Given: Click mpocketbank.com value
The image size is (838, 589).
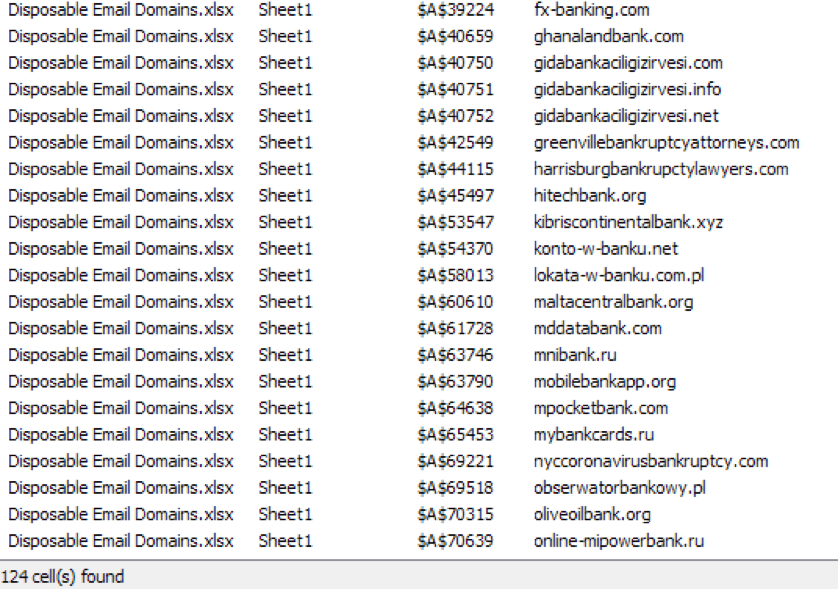Looking at the screenshot, I should (x=601, y=408).
